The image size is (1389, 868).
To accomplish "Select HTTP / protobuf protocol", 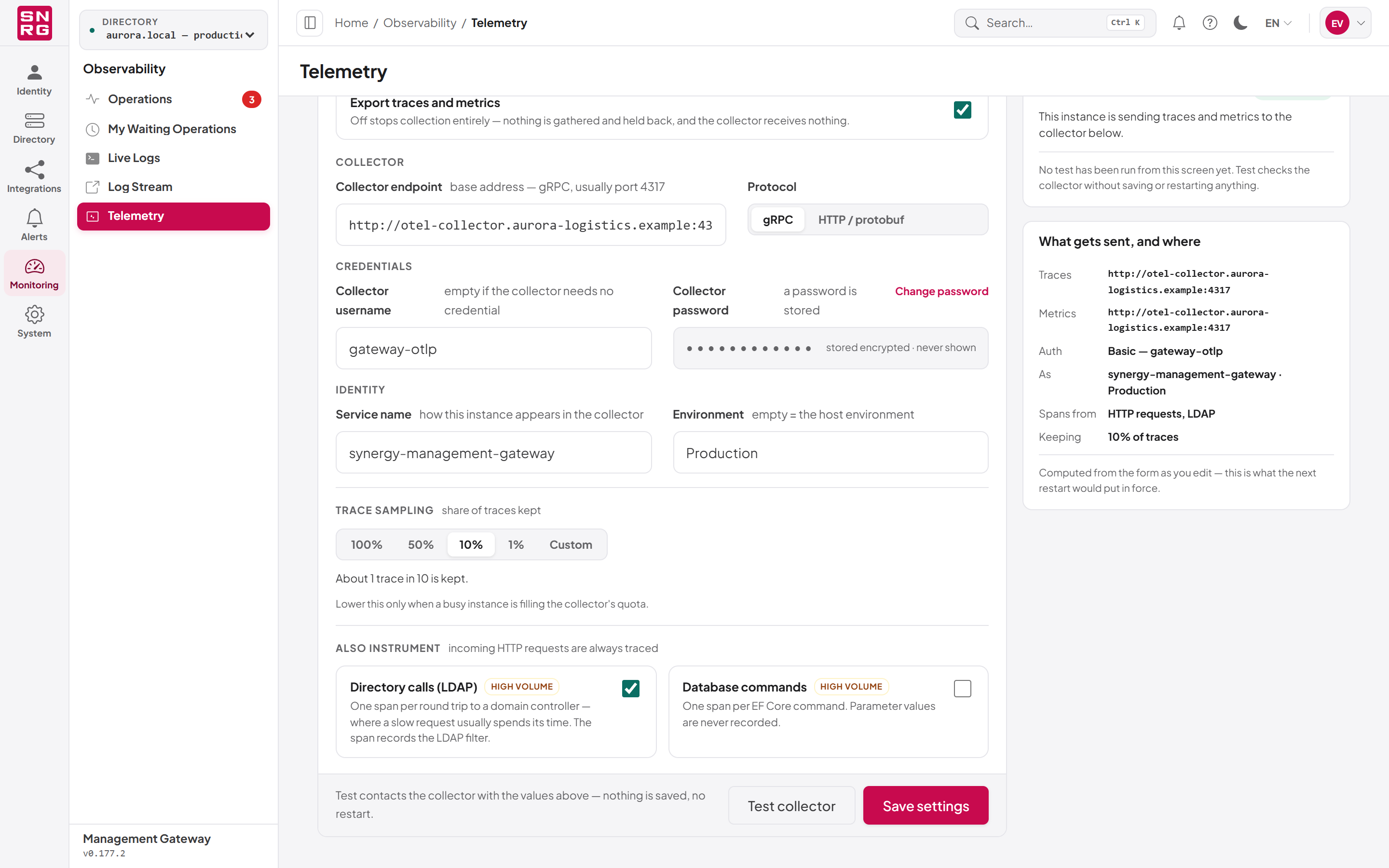I will (860, 220).
